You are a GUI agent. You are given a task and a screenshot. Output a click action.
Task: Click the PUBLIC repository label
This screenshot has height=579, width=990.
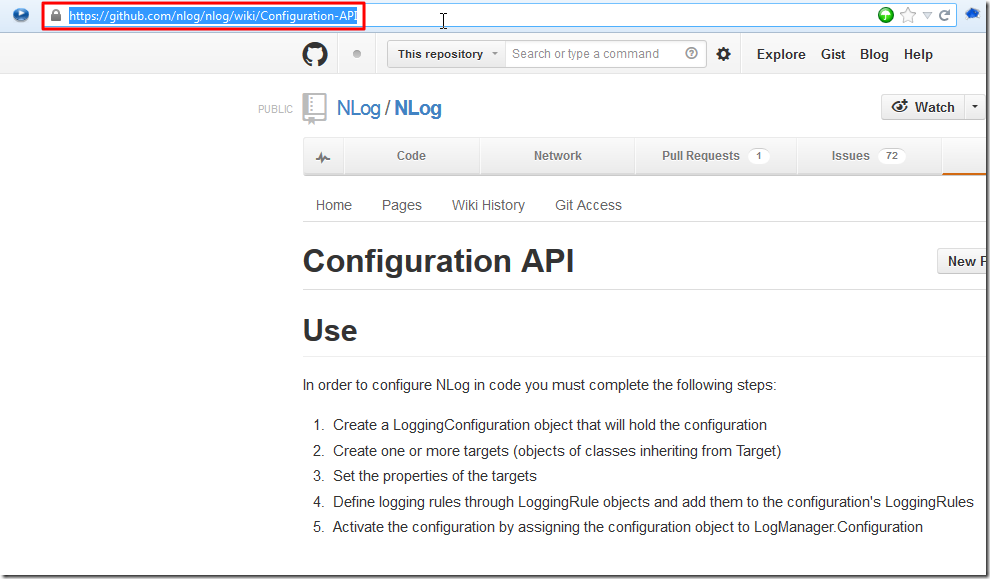[x=275, y=109]
